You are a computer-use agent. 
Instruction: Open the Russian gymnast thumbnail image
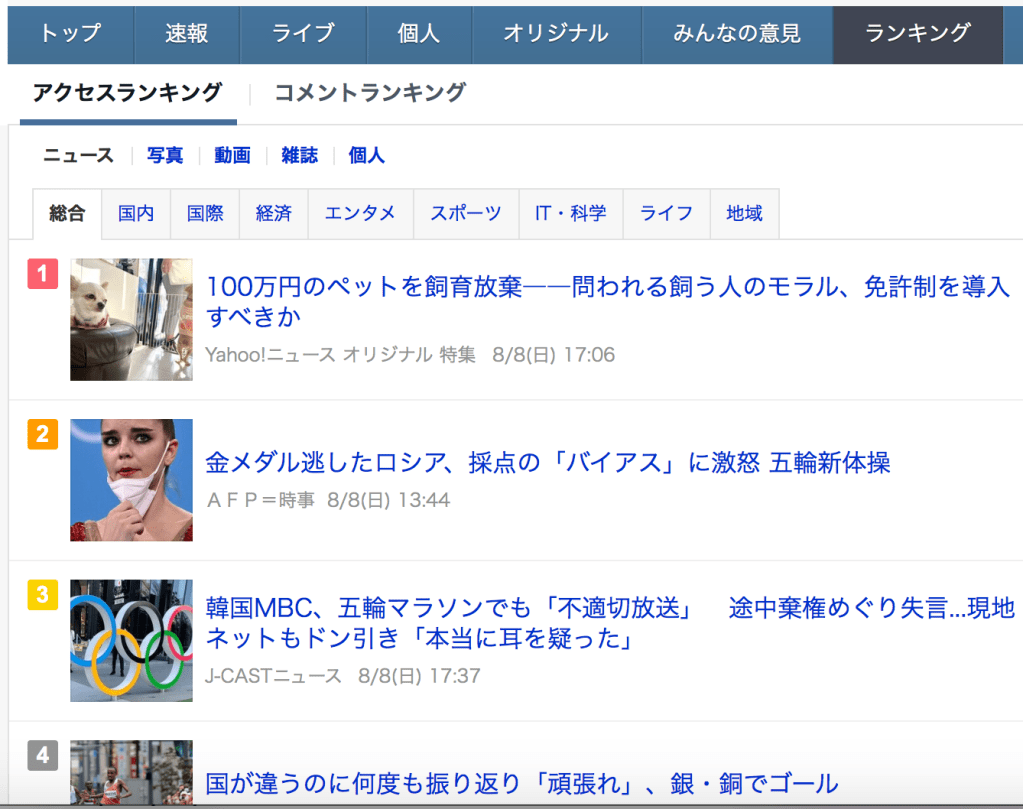[131, 480]
